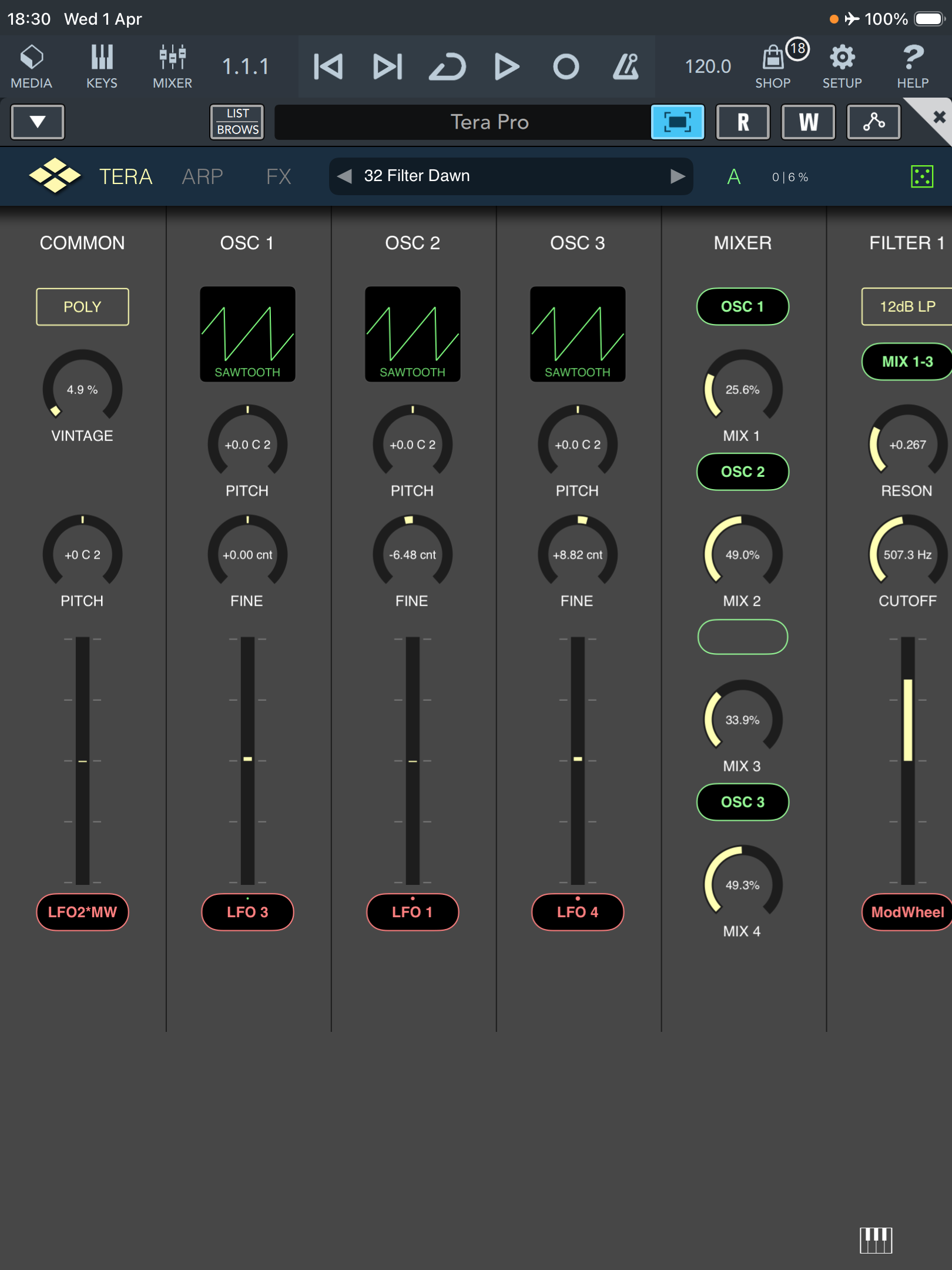This screenshot has height=1270, width=952.
Task: Enable automation Read (R)
Action: tap(743, 122)
